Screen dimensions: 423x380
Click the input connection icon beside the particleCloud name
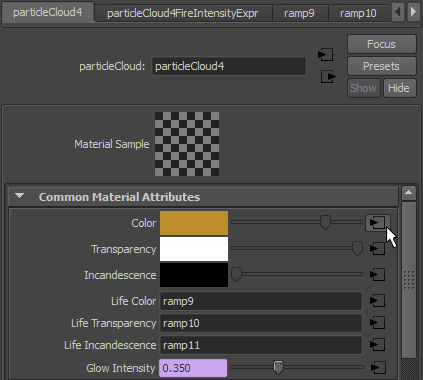[x=325, y=54]
